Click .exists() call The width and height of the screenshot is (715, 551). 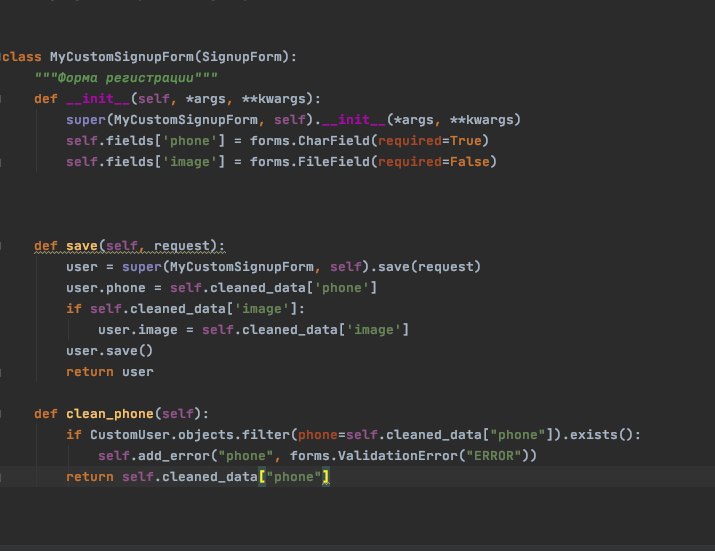[597, 435]
